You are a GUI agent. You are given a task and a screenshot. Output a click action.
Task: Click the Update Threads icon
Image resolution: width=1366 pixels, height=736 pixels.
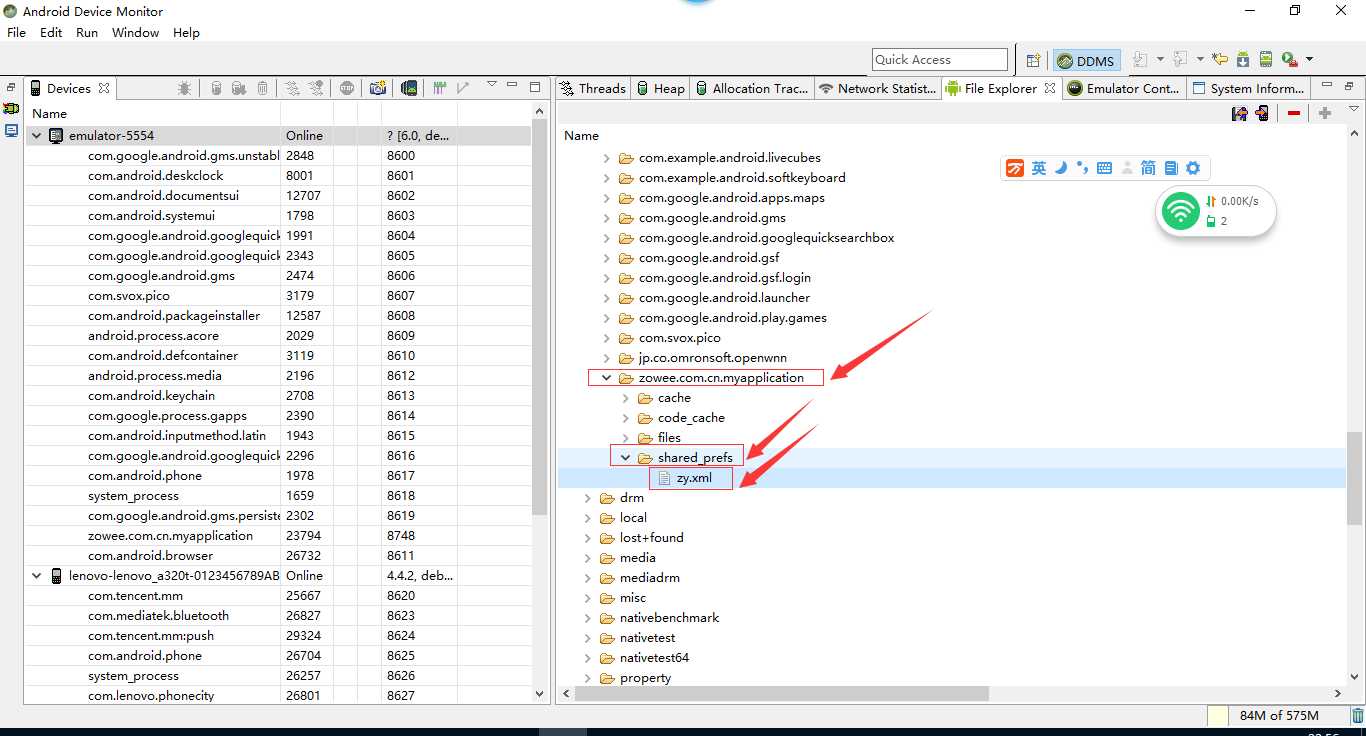(x=292, y=88)
